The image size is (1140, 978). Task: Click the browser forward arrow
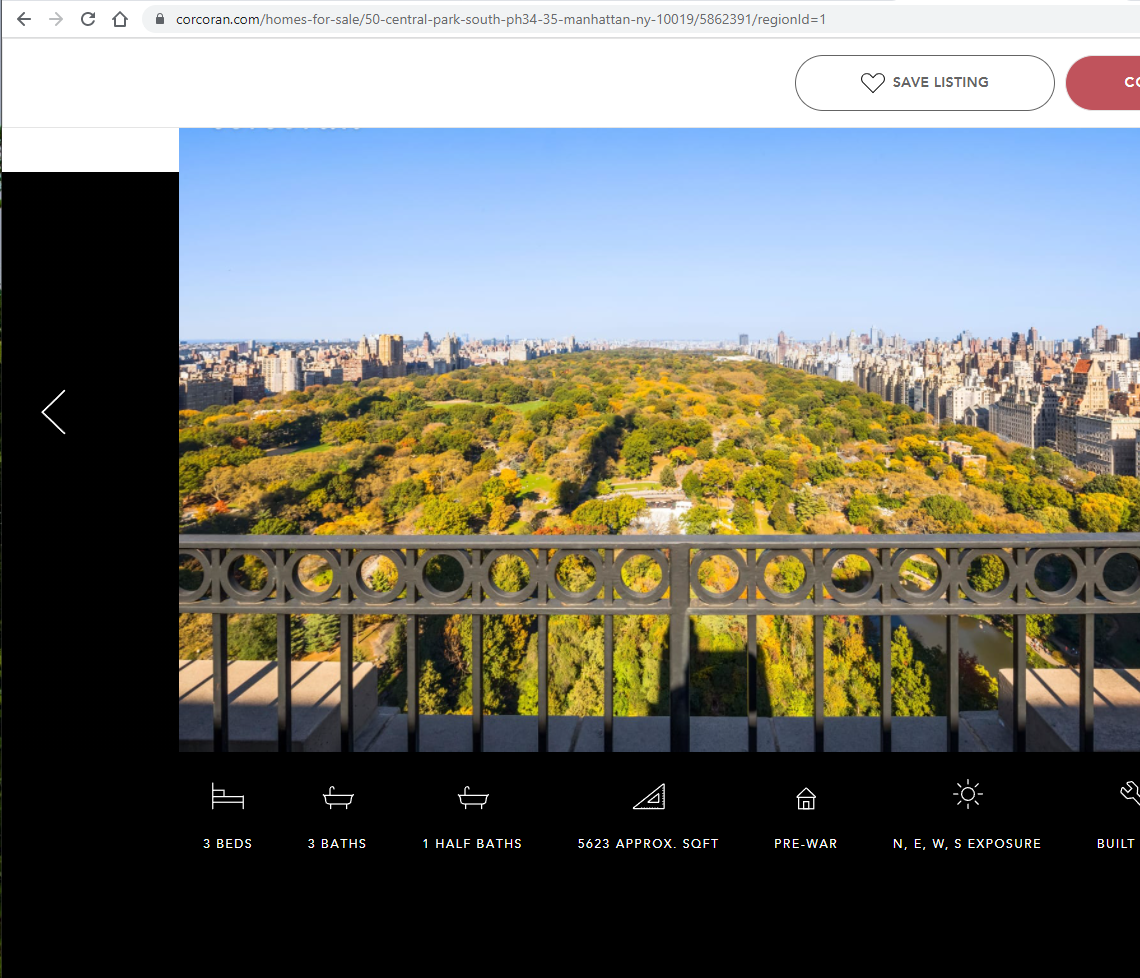56,20
